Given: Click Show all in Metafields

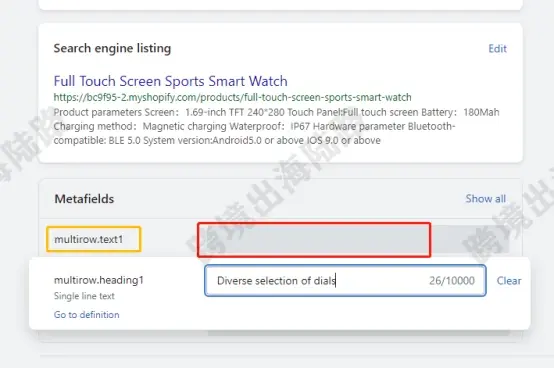Looking at the screenshot, I should click(x=485, y=198).
